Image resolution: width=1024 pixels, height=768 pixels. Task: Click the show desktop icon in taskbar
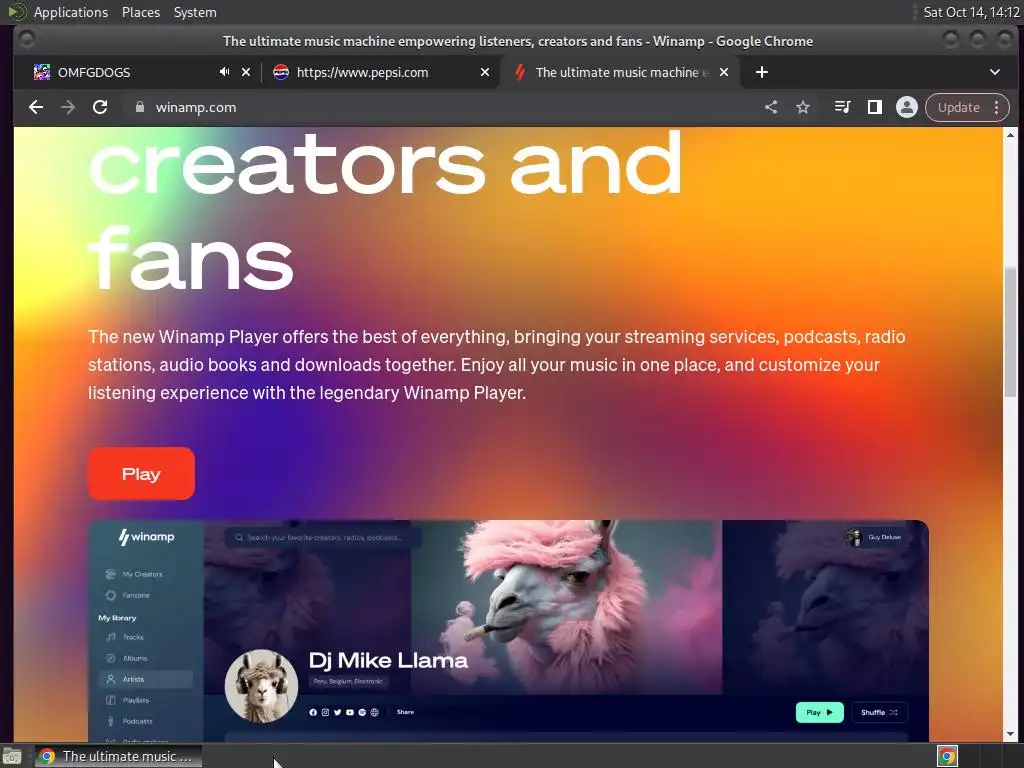pos(12,757)
